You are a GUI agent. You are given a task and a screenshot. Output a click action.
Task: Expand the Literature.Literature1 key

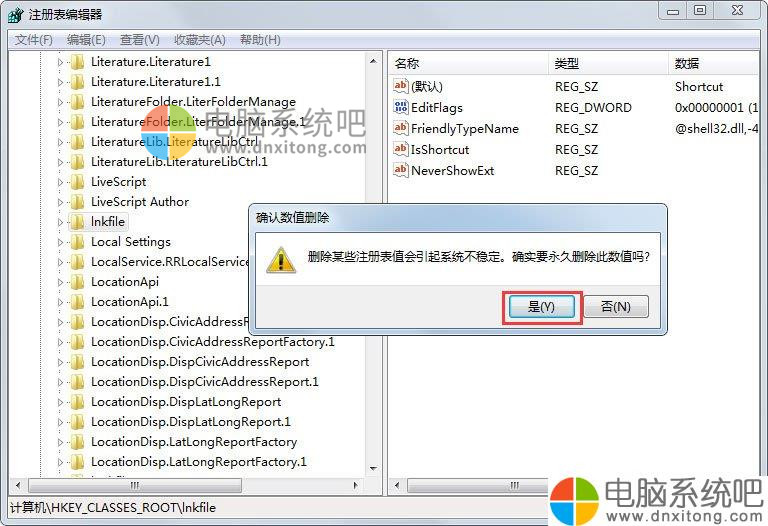60,62
